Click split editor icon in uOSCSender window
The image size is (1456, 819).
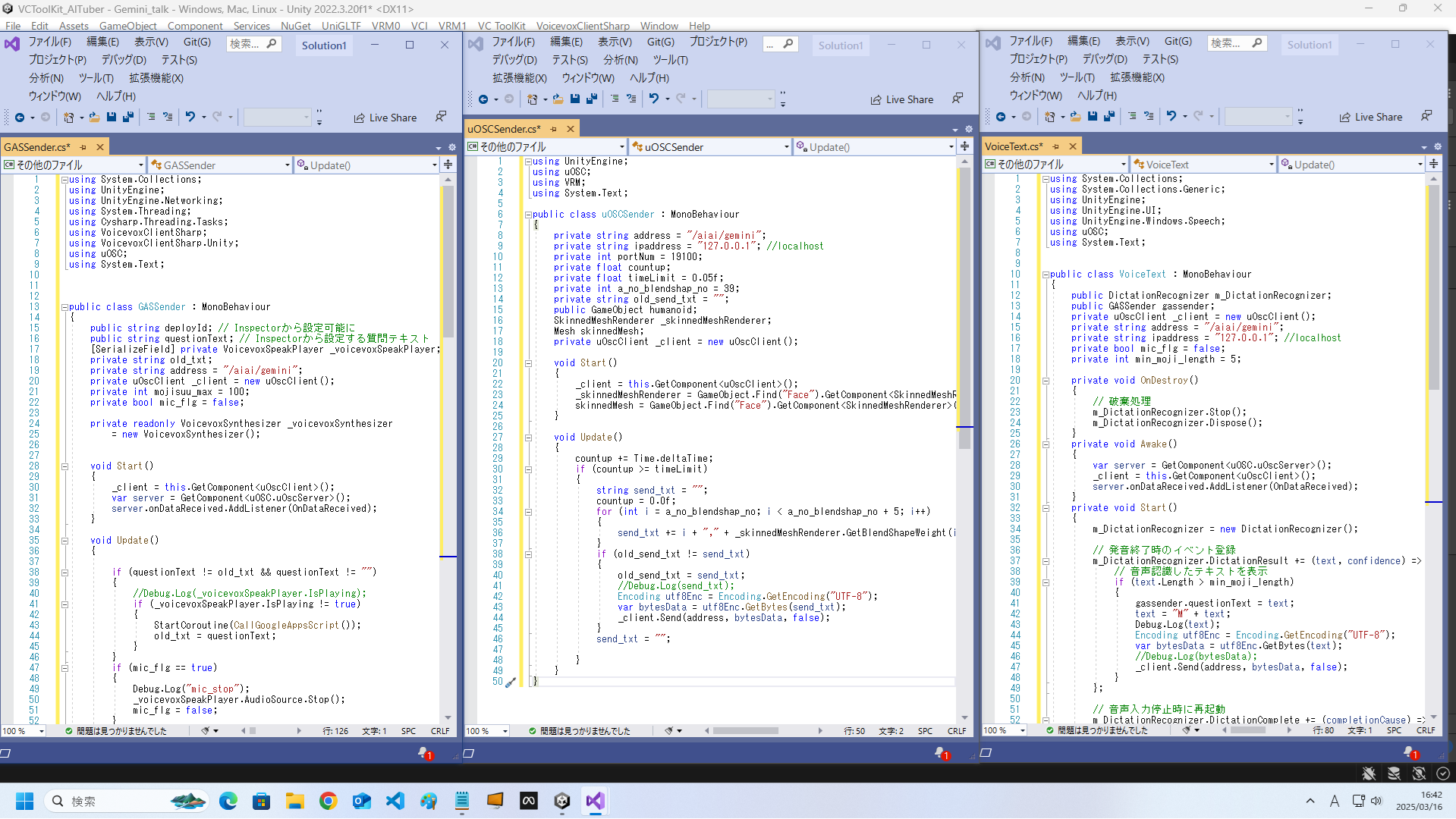click(964, 146)
